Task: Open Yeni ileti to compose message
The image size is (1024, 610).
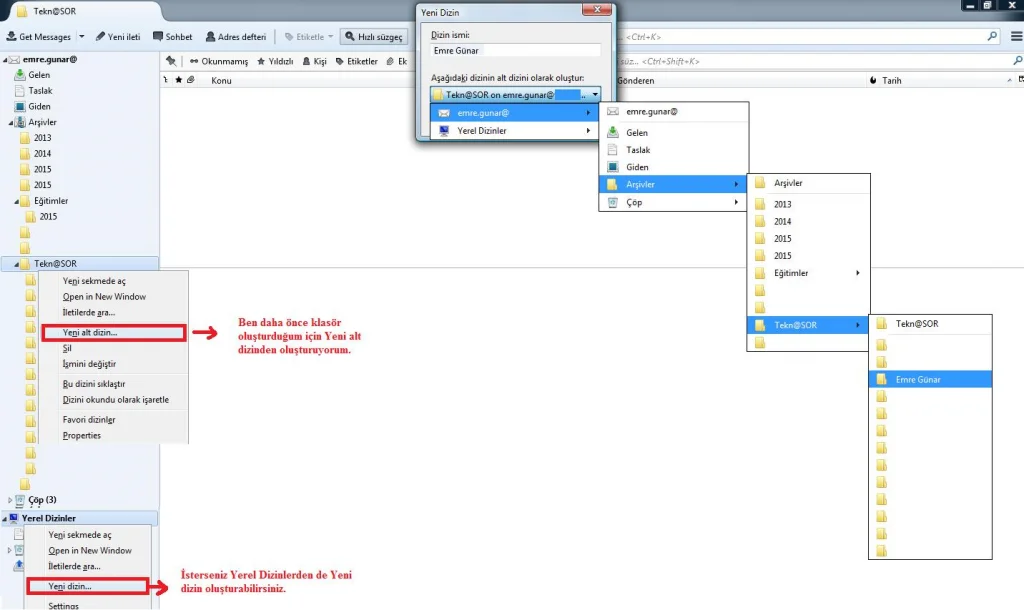Action: point(117,37)
